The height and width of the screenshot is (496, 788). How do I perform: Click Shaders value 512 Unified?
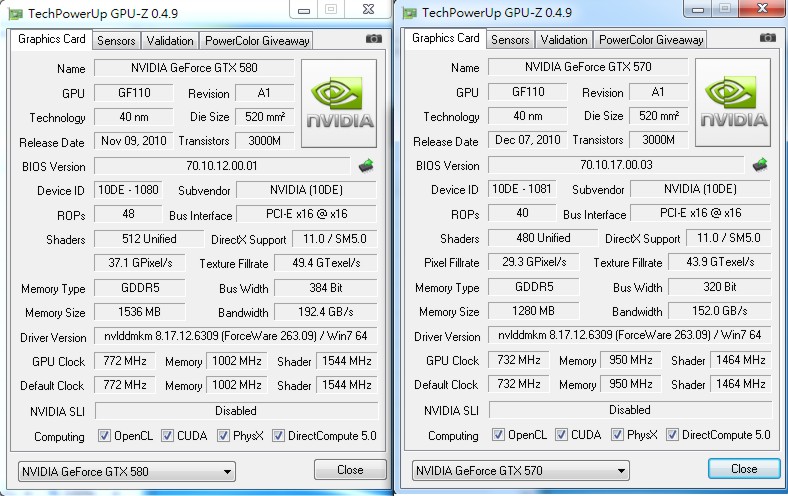[149, 239]
